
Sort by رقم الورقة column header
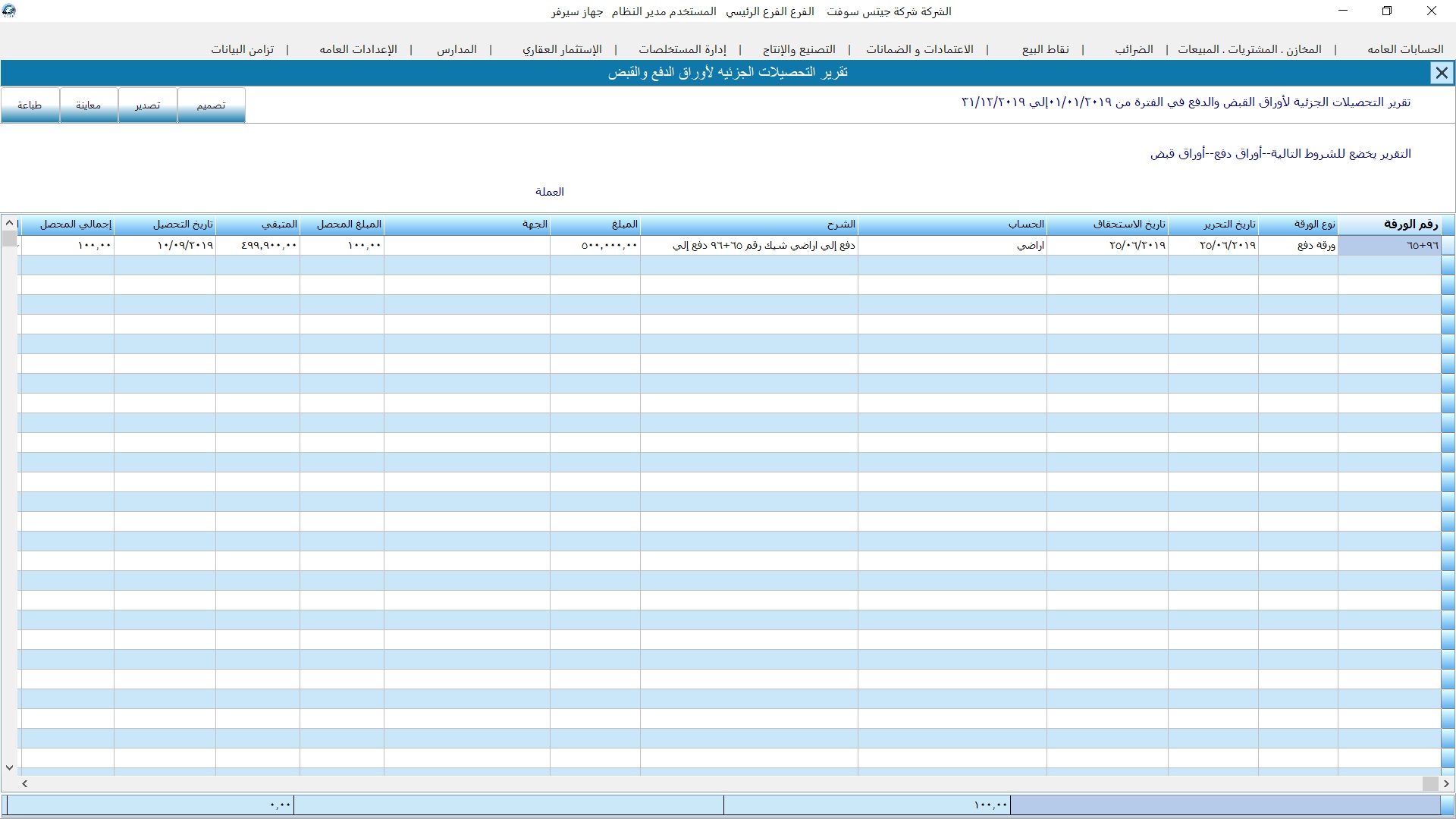pyautogui.click(x=1389, y=224)
